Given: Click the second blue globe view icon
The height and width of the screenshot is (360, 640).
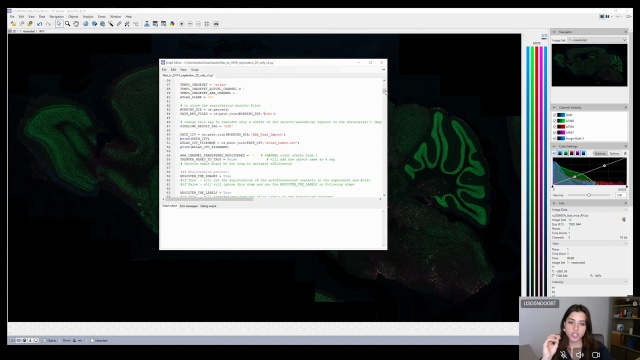Looking at the screenshot, I should pyautogui.click(x=94, y=24).
